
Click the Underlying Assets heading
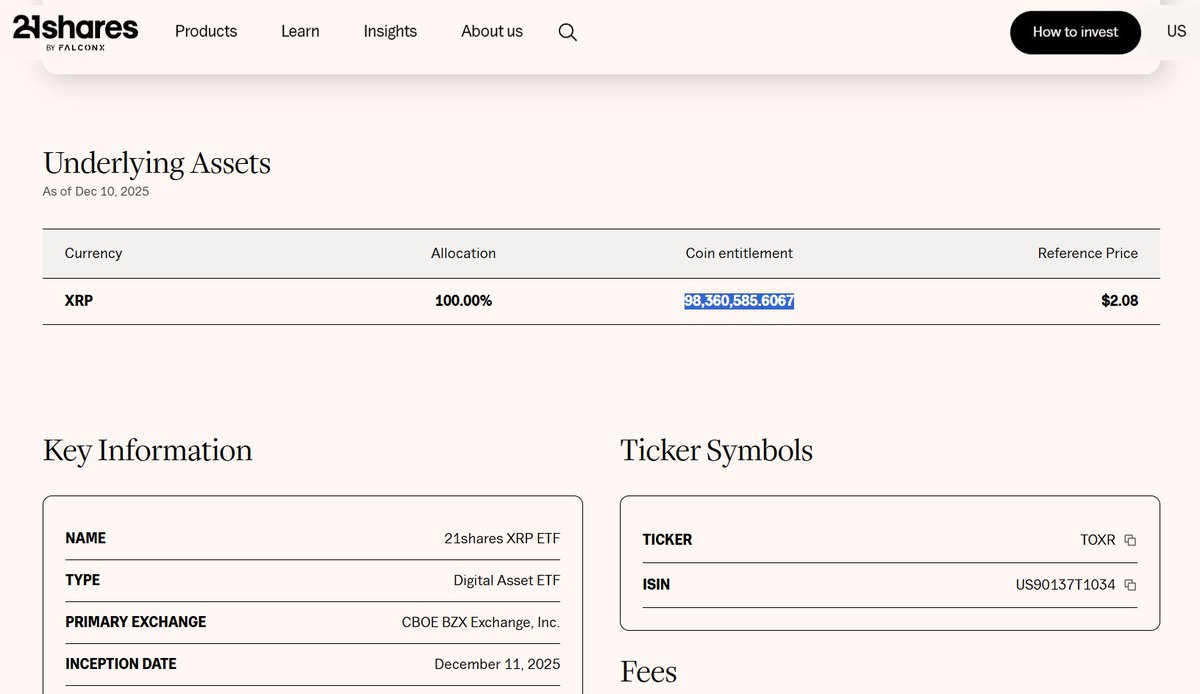click(x=157, y=163)
